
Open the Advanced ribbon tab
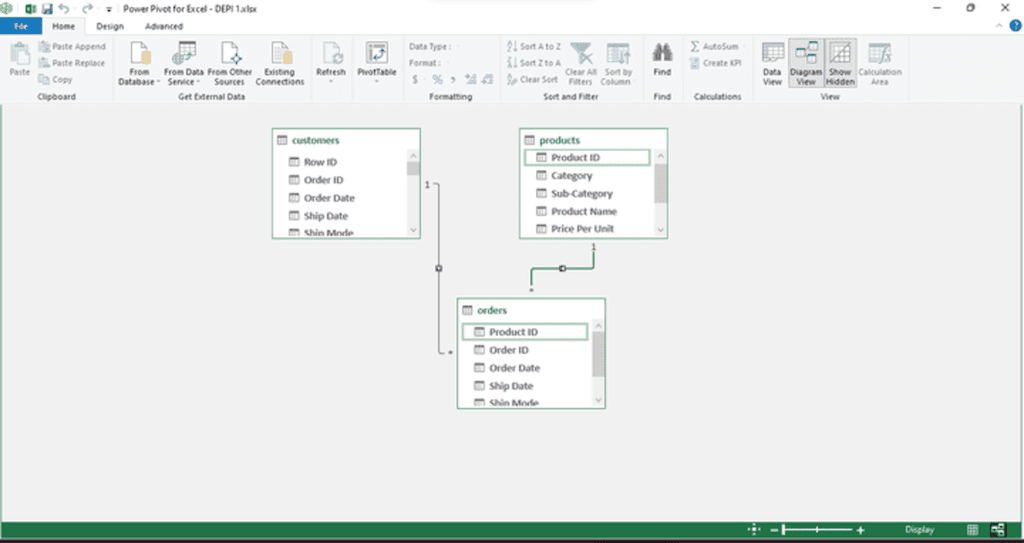click(163, 26)
